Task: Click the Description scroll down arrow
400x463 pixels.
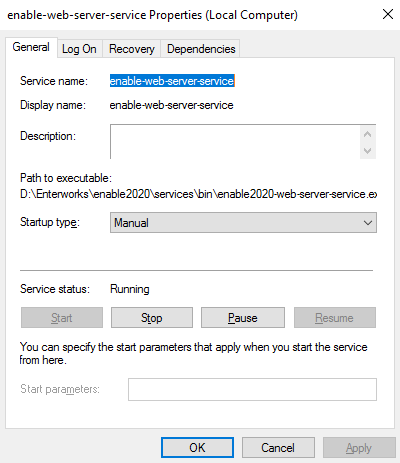Action: [368, 151]
